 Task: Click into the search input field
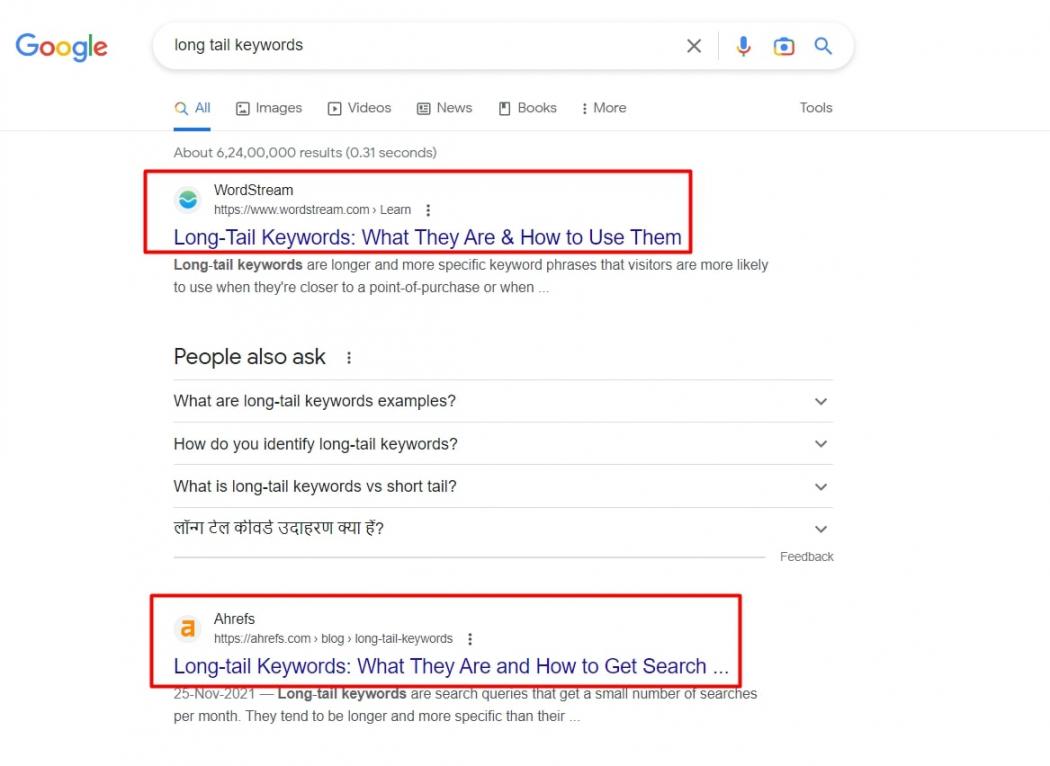pos(420,46)
